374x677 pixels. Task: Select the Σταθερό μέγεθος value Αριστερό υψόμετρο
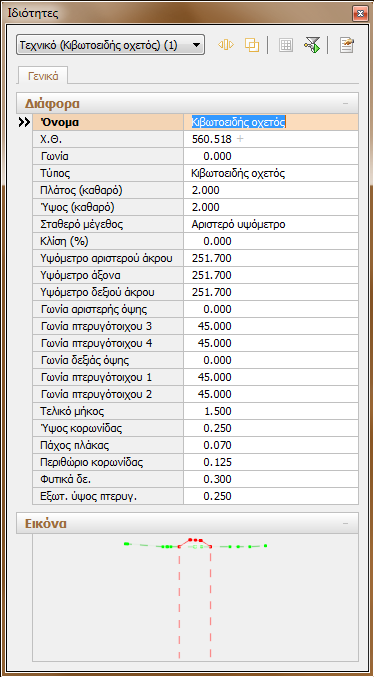point(271,225)
